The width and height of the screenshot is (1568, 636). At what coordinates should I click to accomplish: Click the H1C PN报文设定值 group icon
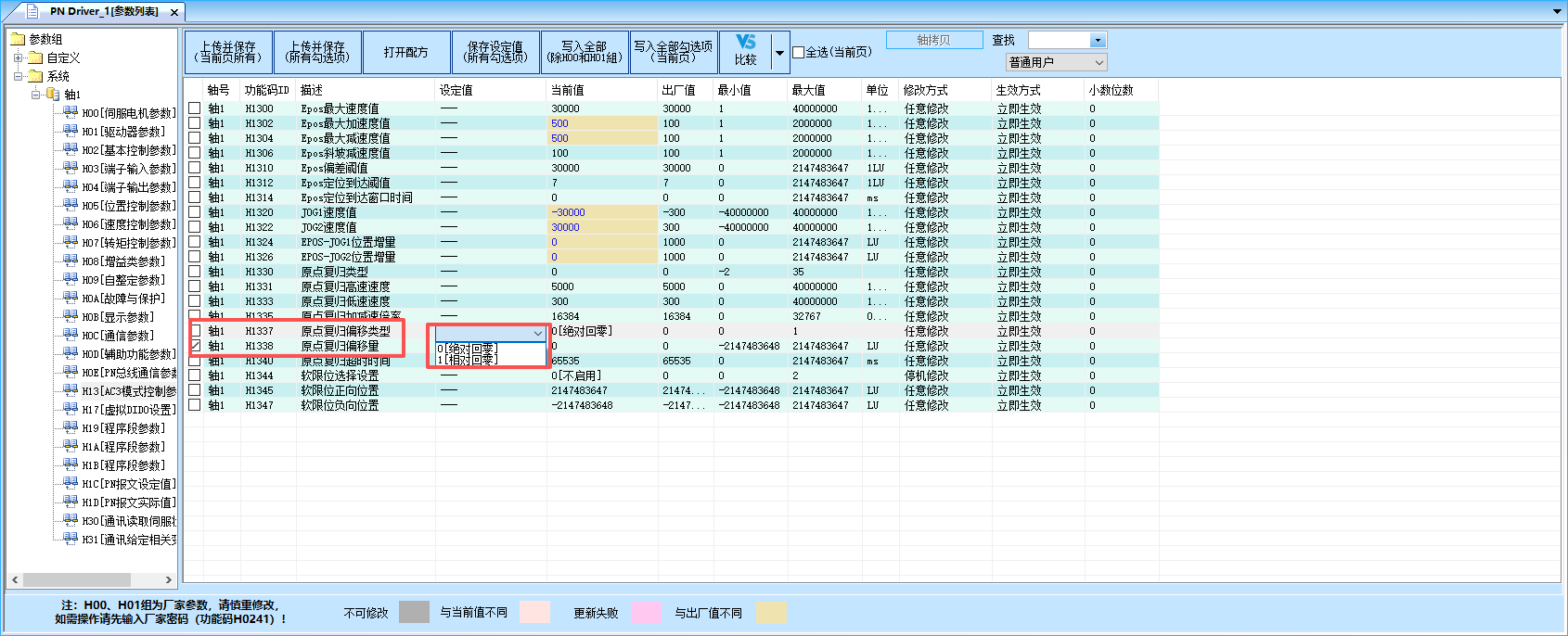coord(71,482)
